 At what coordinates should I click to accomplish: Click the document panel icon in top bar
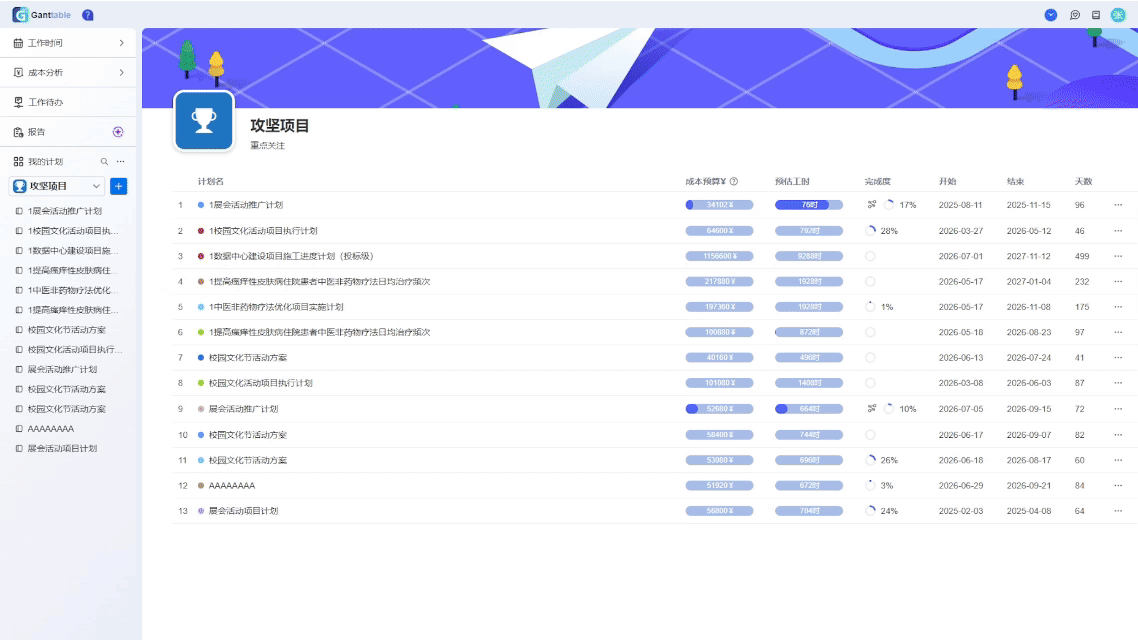coord(1096,15)
